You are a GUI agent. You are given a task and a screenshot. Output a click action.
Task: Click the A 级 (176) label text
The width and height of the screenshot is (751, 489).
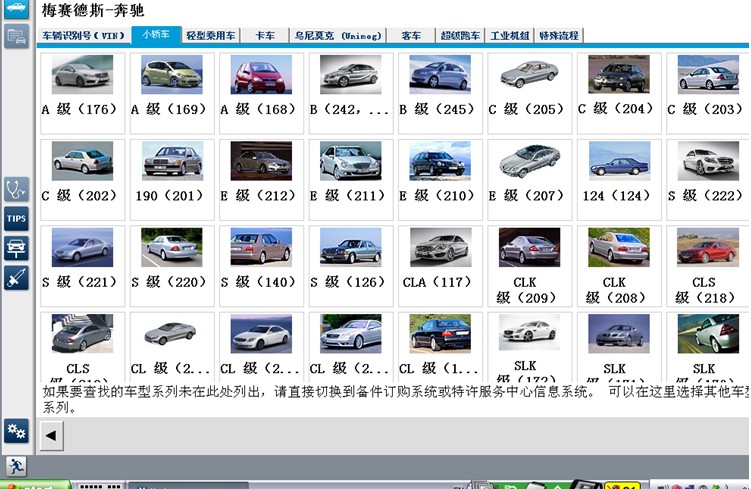pos(79,109)
